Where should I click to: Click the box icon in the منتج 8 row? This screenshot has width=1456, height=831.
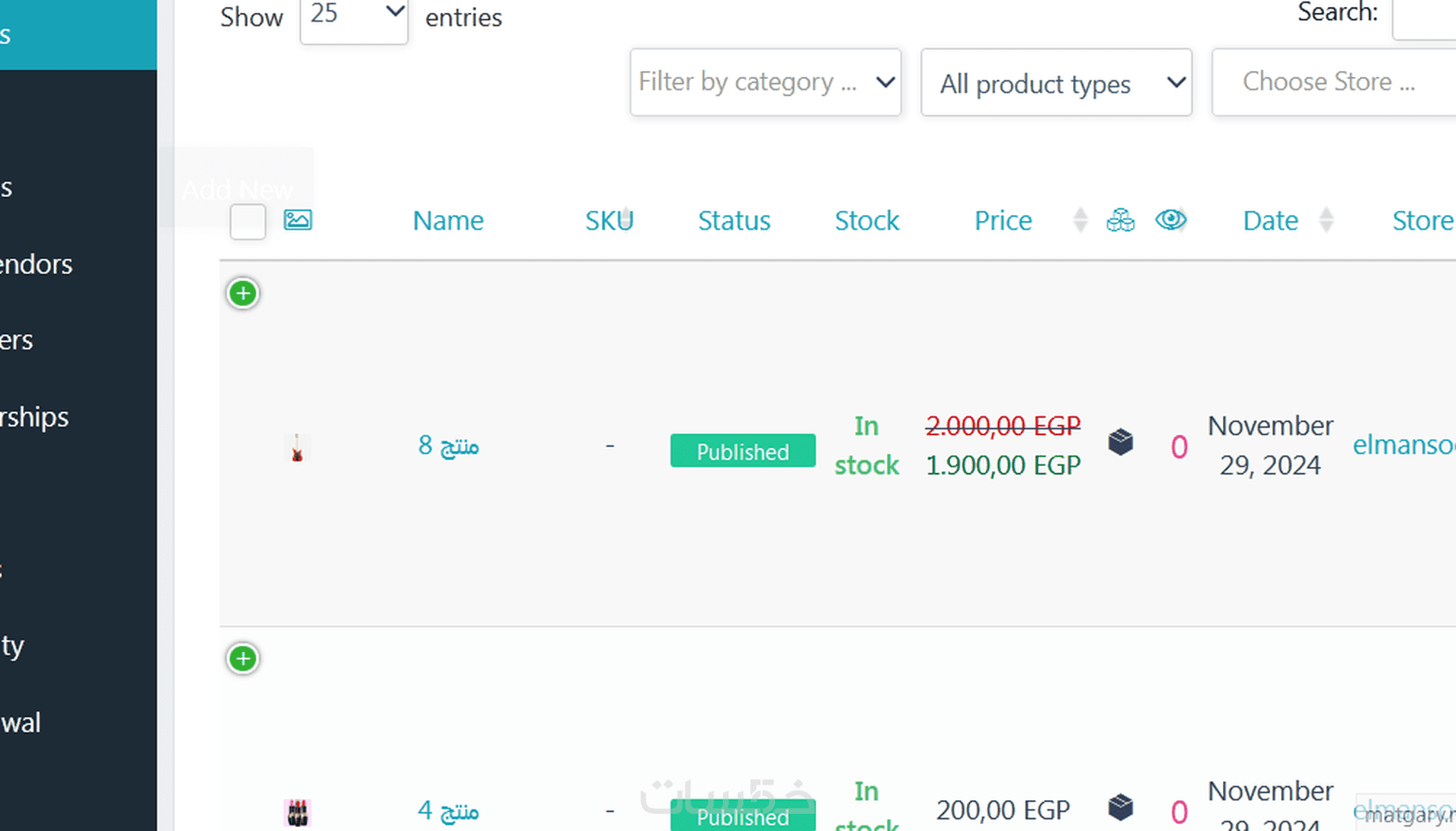(x=1120, y=442)
